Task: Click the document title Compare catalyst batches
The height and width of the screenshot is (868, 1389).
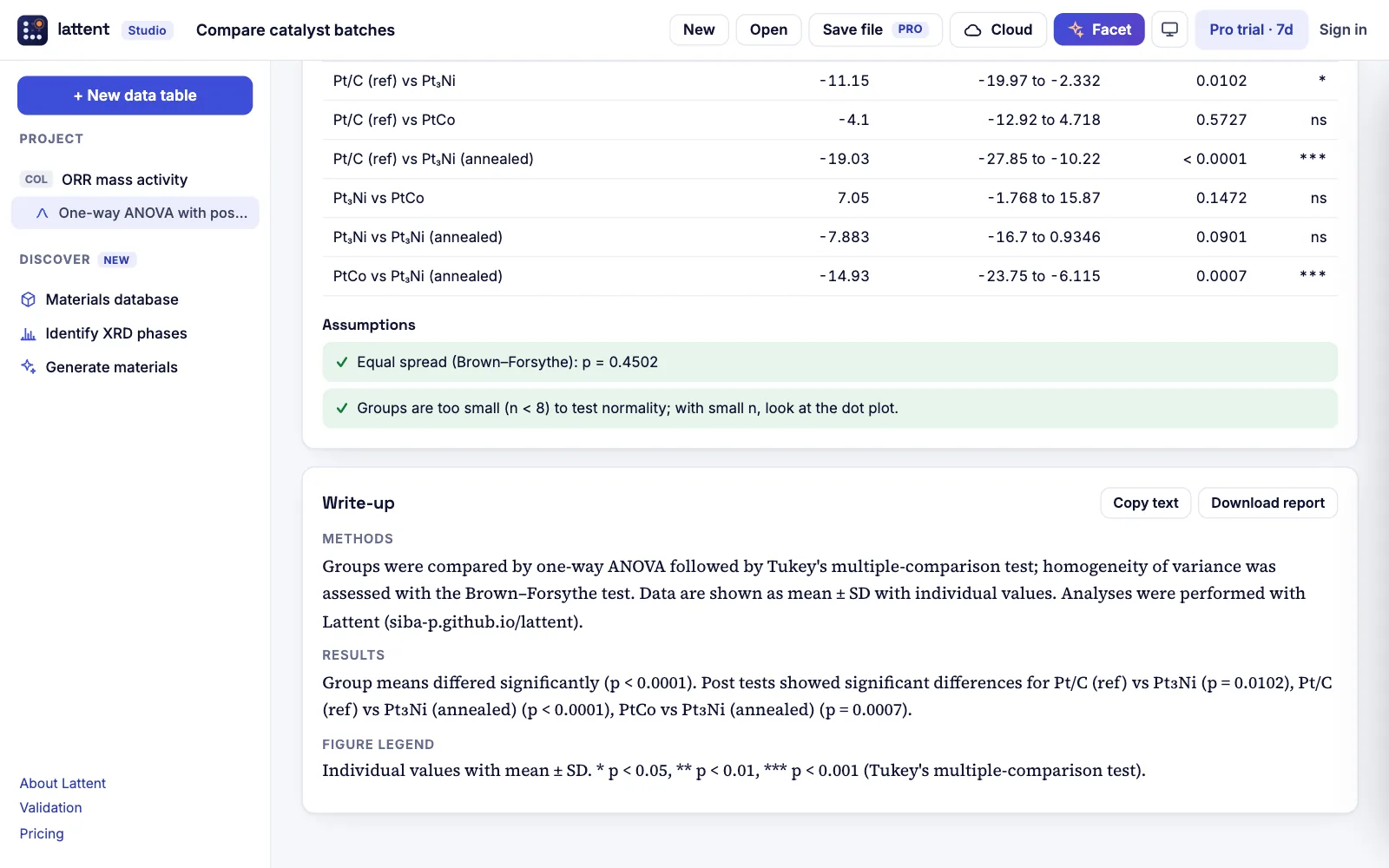Action: (x=295, y=30)
